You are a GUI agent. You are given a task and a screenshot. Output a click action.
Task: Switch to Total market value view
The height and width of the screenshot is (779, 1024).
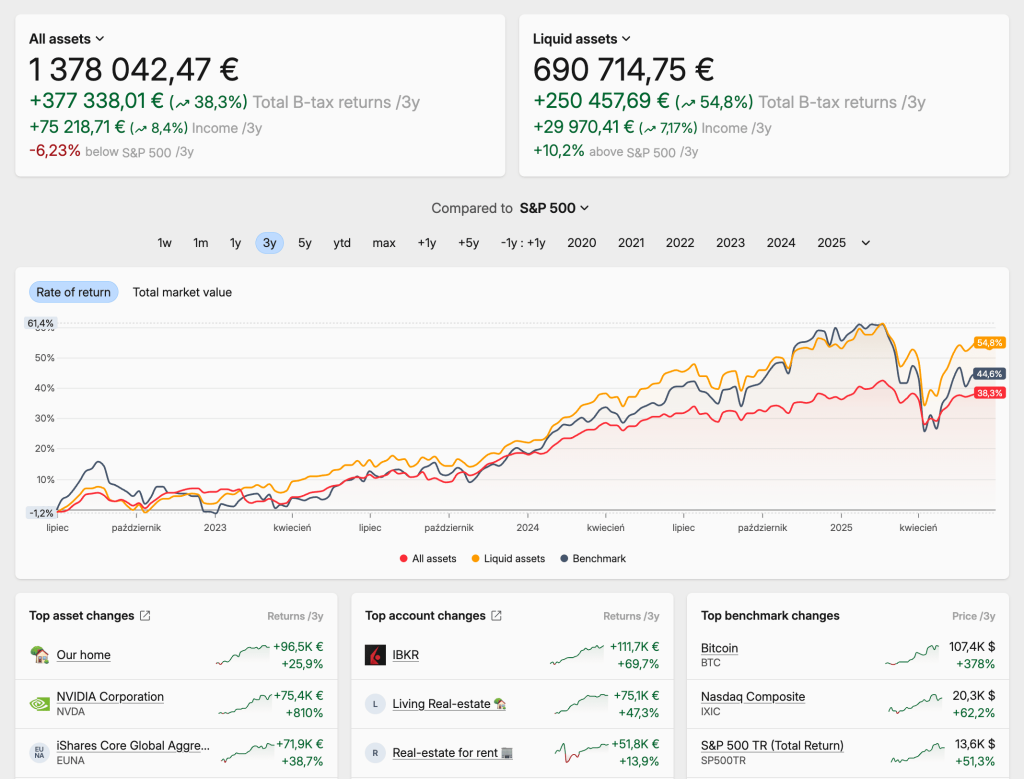[x=182, y=292]
